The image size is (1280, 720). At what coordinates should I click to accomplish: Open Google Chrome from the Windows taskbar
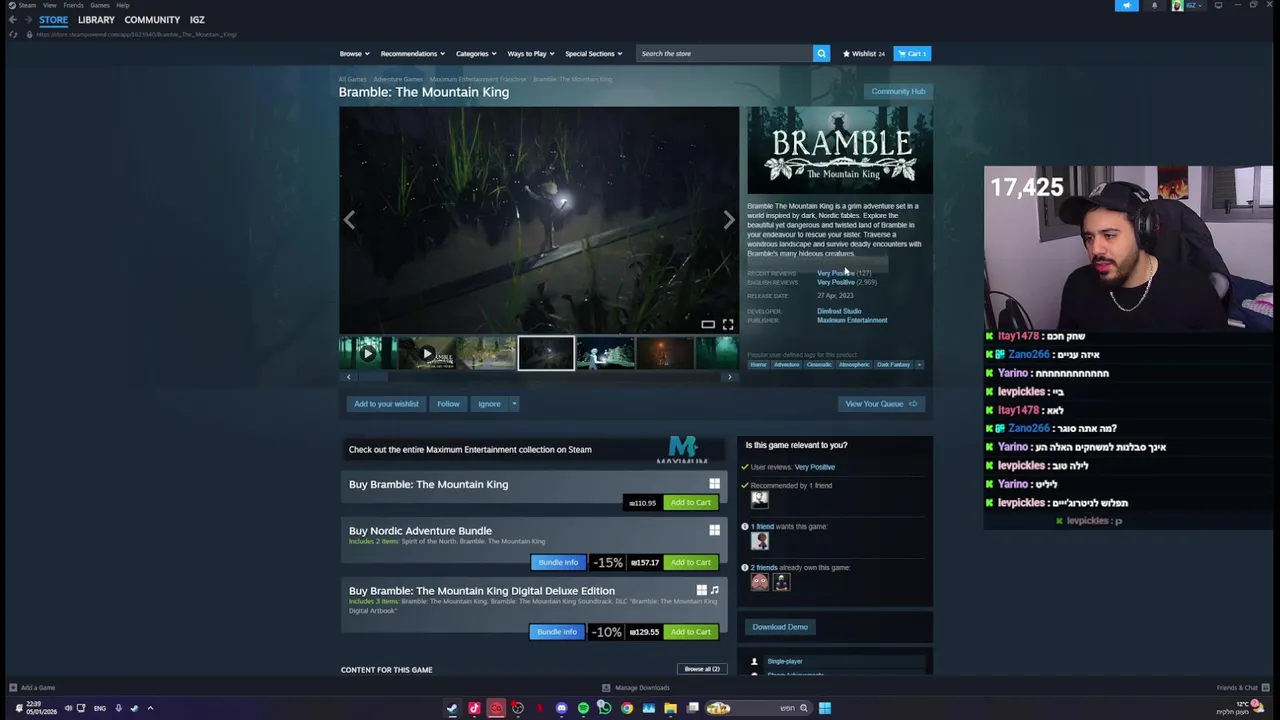click(x=627, y=708)
